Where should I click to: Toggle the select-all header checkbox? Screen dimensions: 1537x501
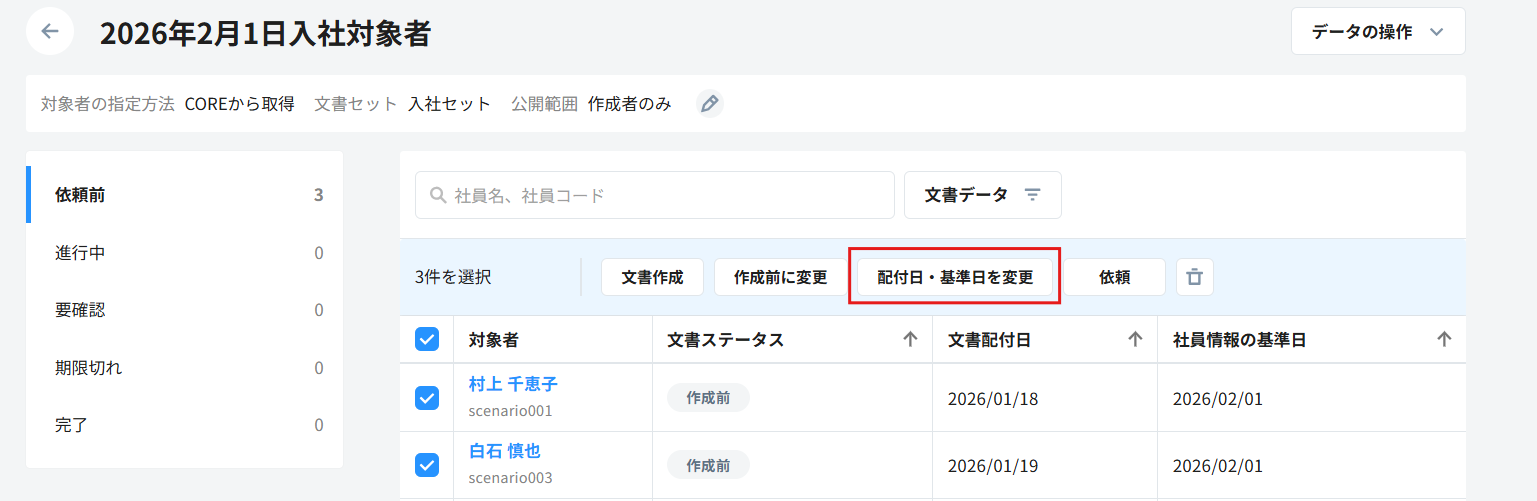point(427,340)
